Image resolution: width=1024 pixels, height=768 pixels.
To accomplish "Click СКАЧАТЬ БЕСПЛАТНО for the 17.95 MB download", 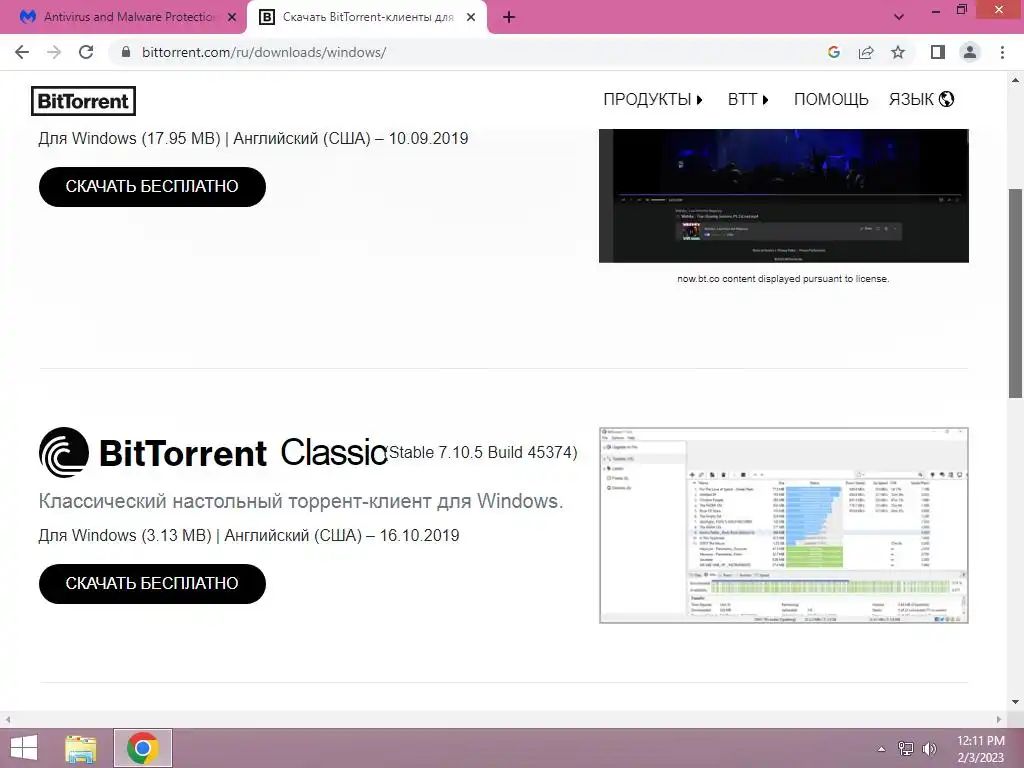I will [152, 187].
